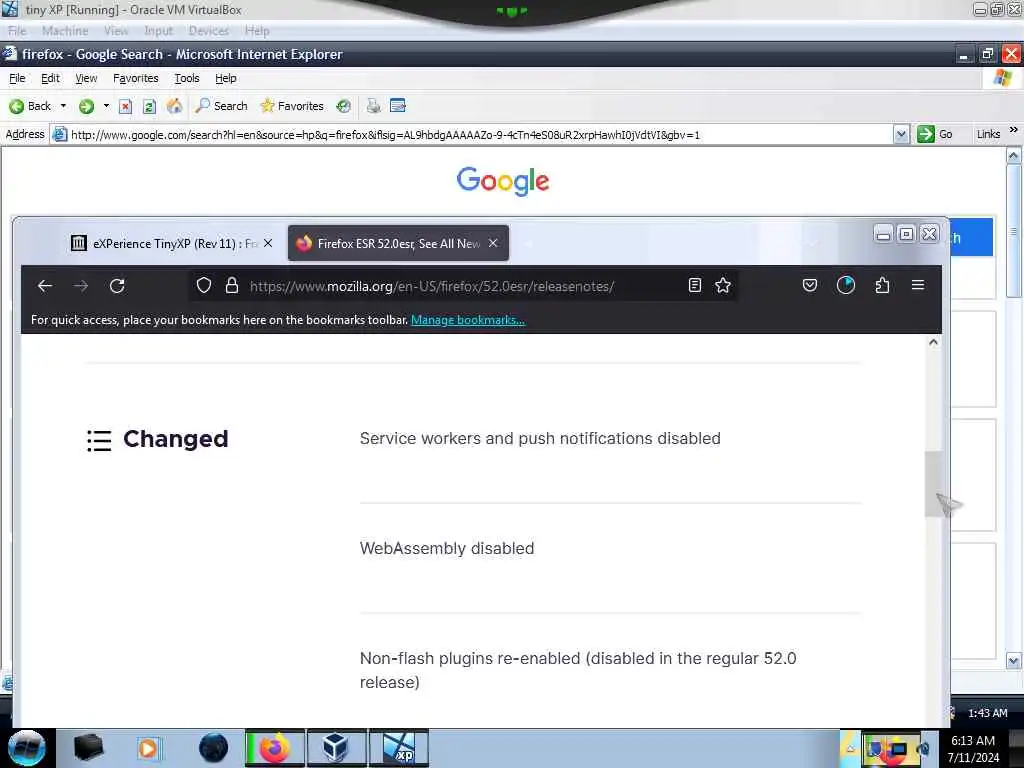Click the Edit icon in IE toolbar
This screenshot has height=768, width=1024.
398,106
